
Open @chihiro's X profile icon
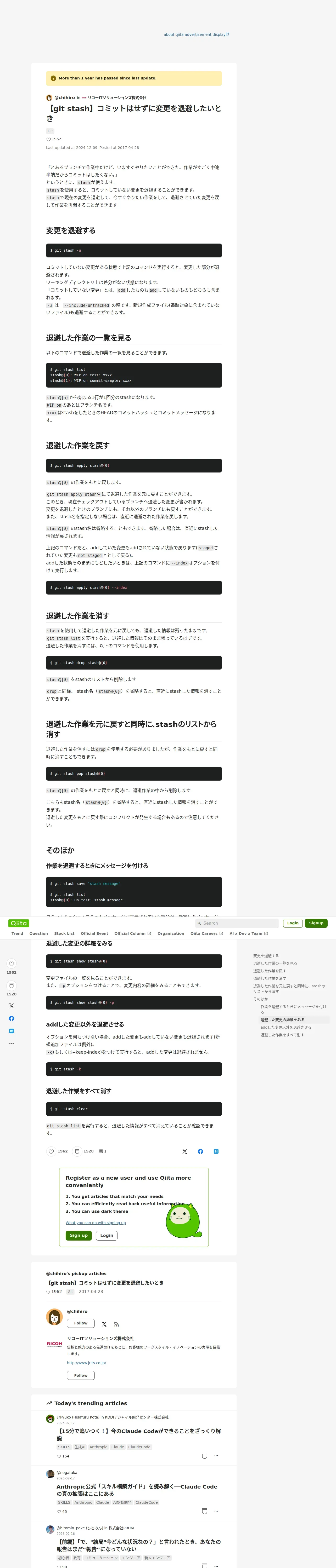click(104, 1324)
